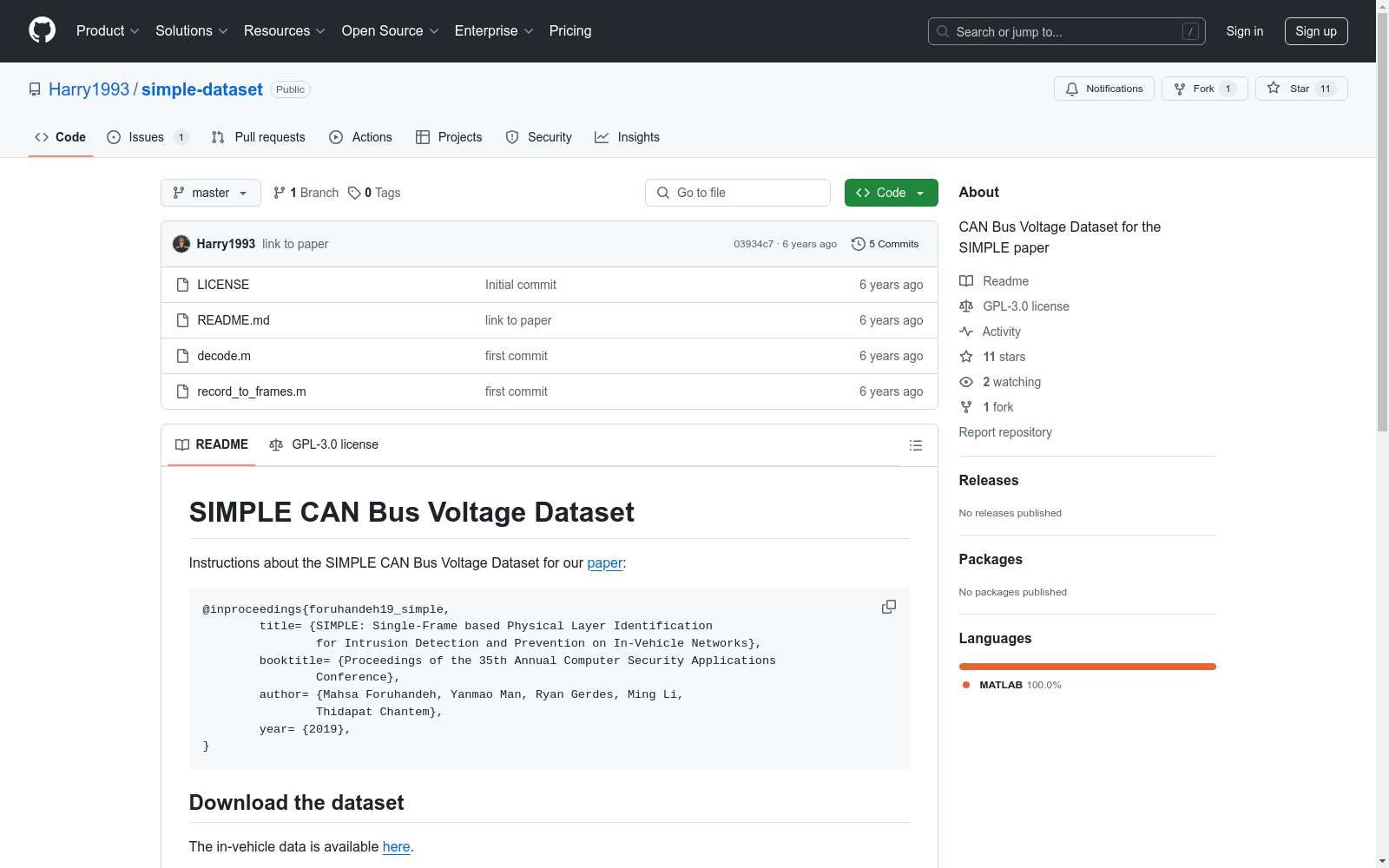Viewport: 1389px width, 868px height.
Task: Open the Actions tab
Action: tap(360, 137)
